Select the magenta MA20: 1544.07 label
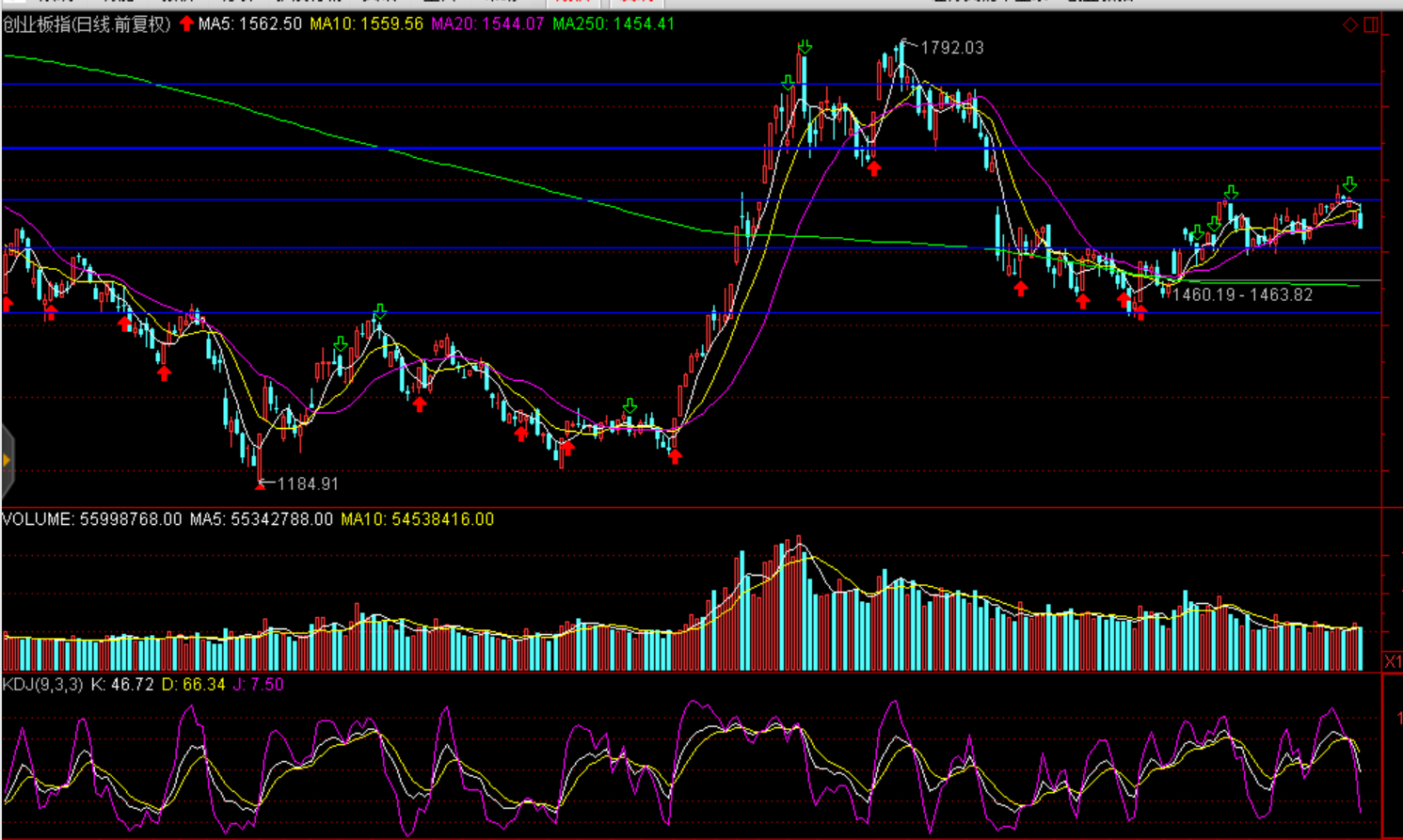 click(x=487, y=24)
